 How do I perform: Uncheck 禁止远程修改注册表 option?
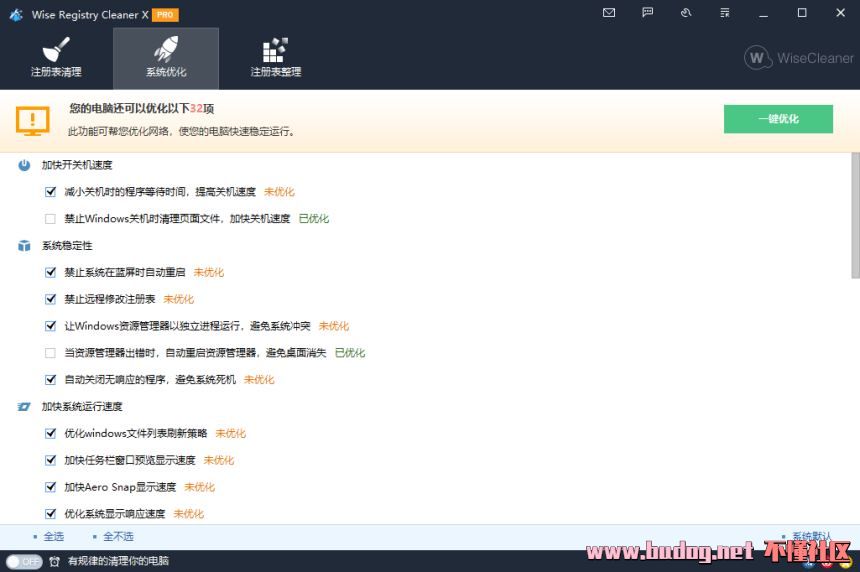tap(50, 299)
